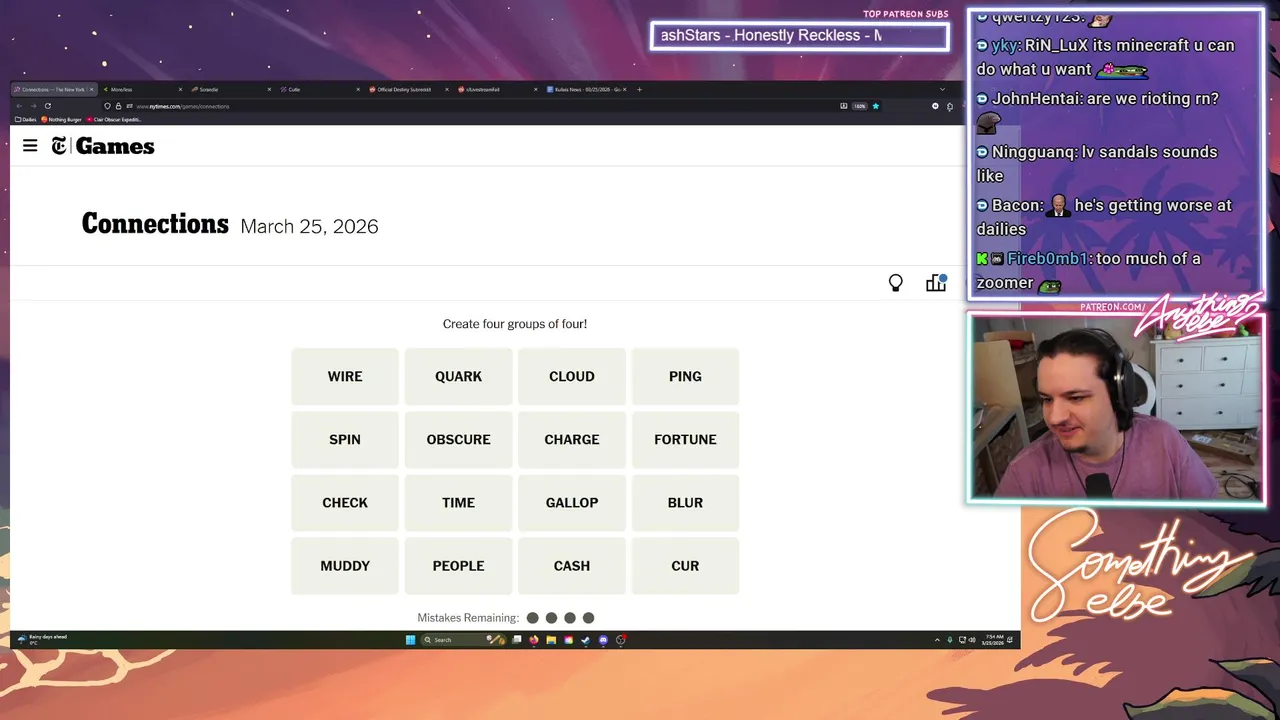The height and width of the screenshot is (720, 1280).
Task: Click the browser reload button
Action: tap(47, 106)
